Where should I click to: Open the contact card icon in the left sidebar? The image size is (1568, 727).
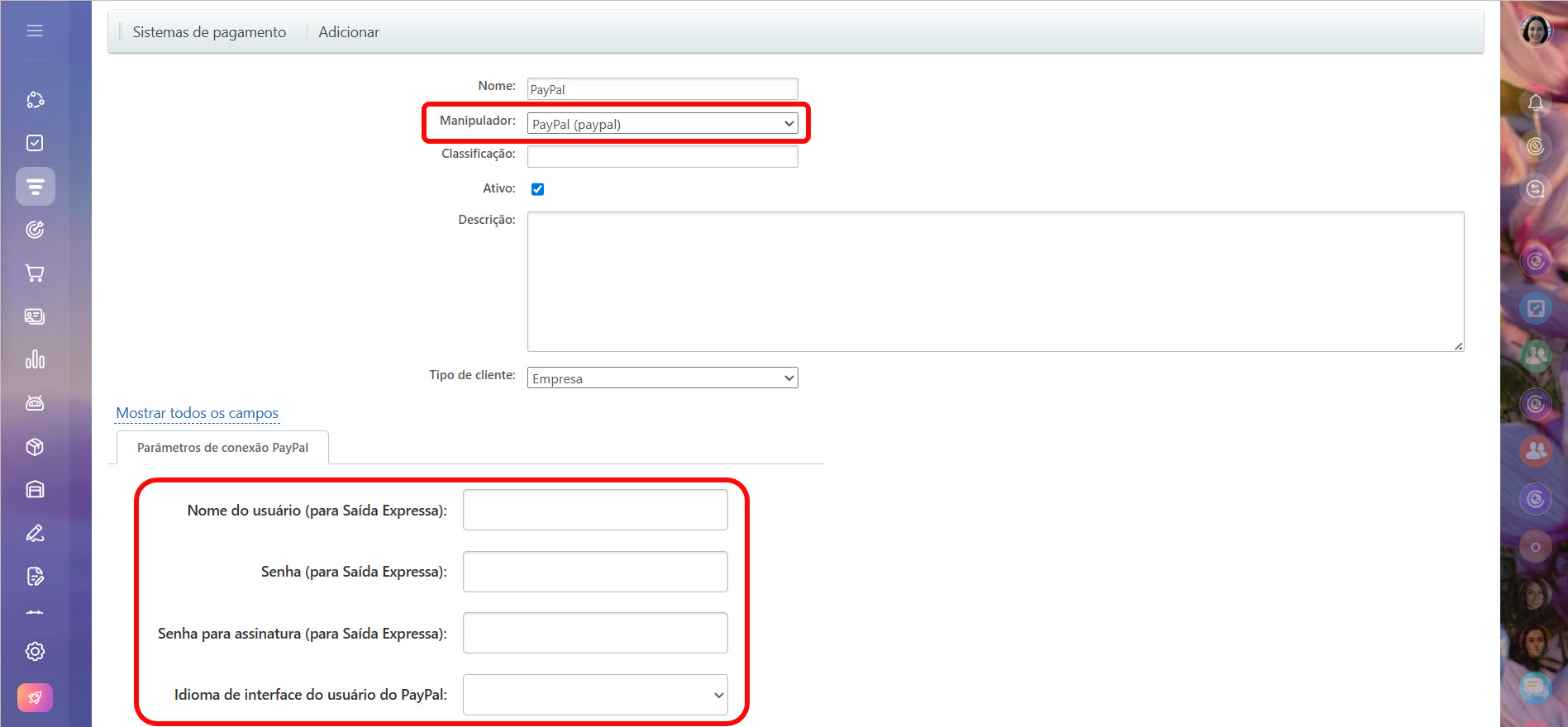pyautogui.click(x=35, y=316)
